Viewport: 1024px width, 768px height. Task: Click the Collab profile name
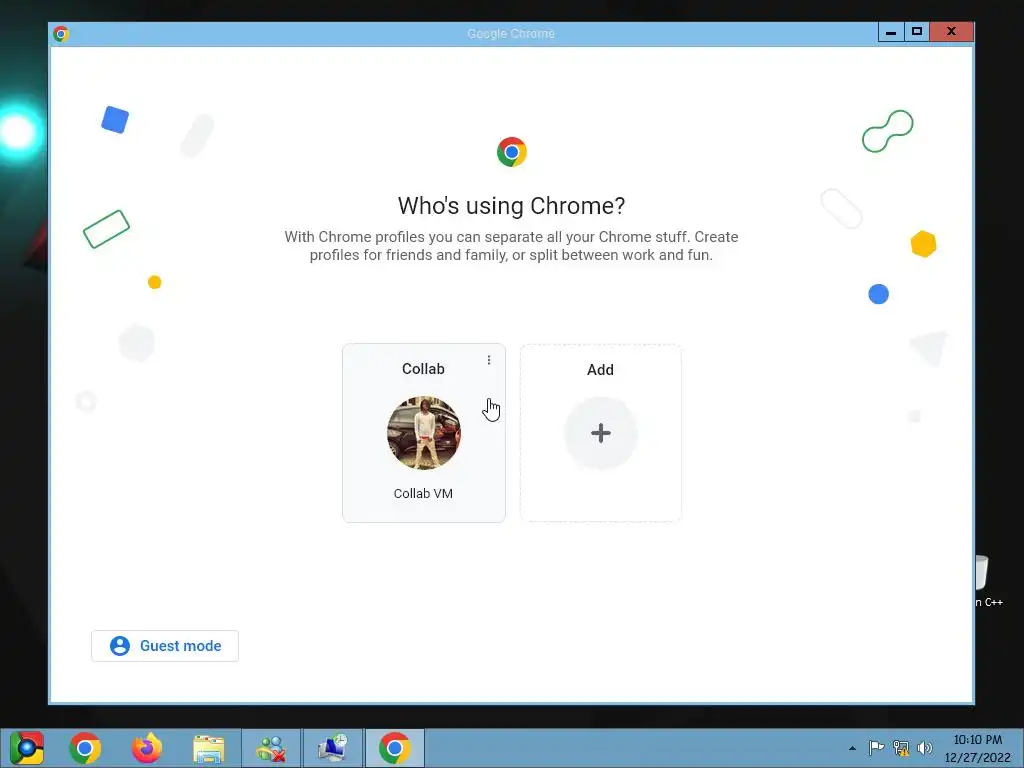point(423,369)
